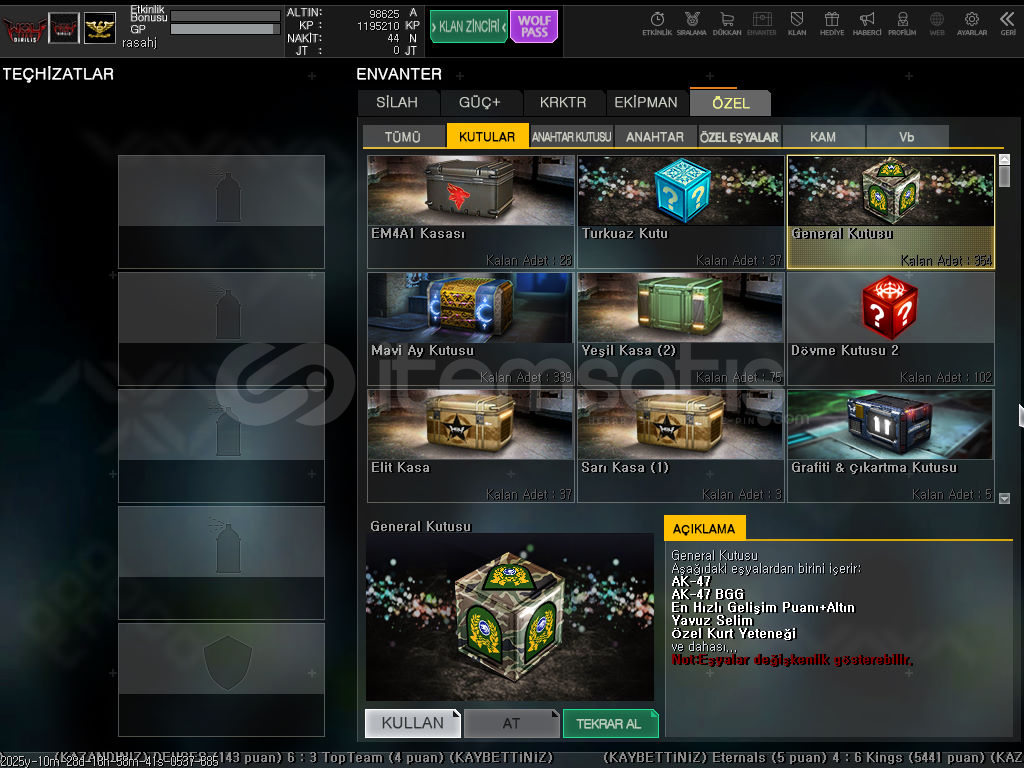Click the AT discard button
The image size is (1024, 768).
[x=511, y=723]
